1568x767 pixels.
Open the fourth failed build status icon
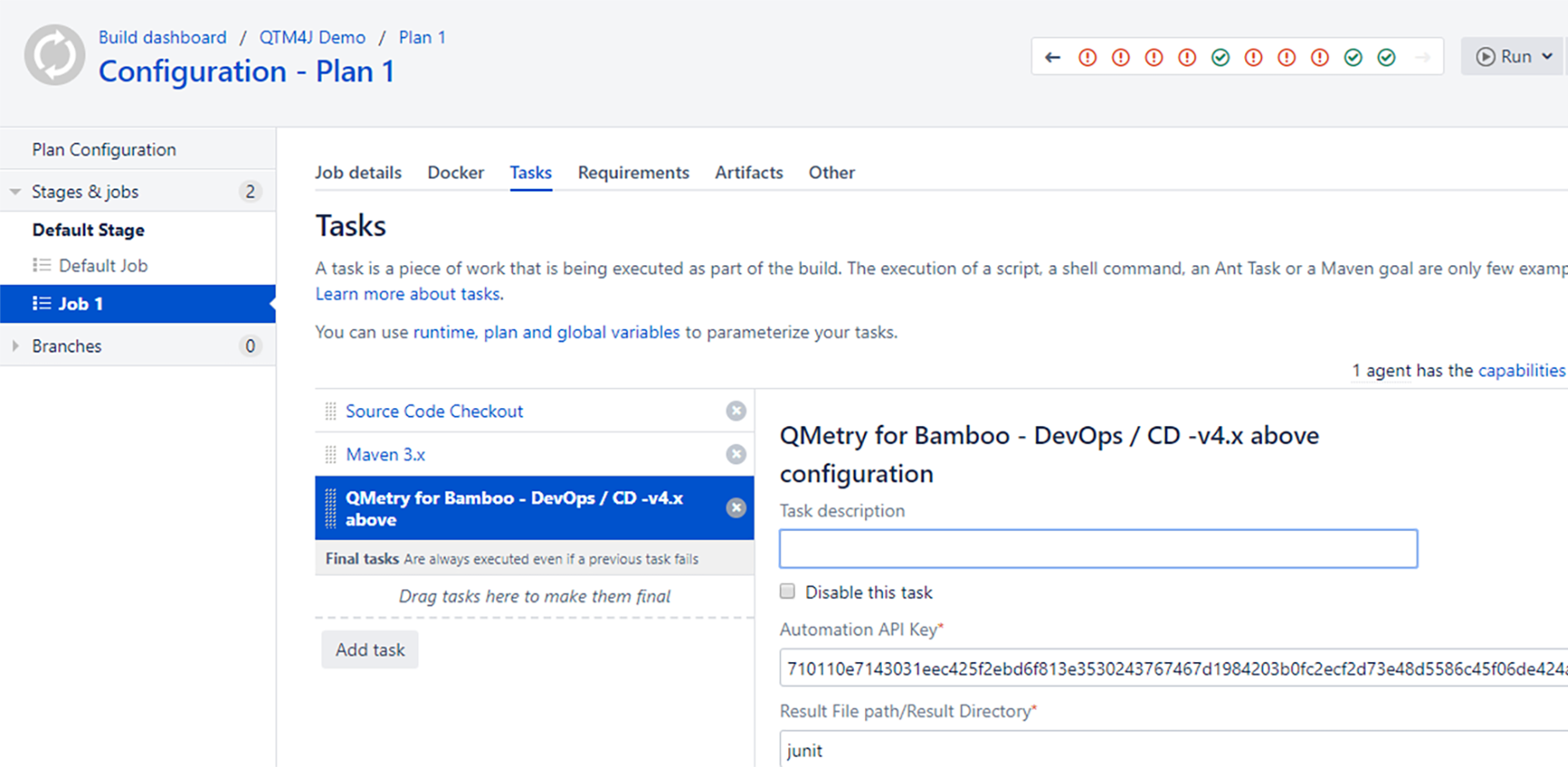pyautogui.click(x=1187, y=57)
